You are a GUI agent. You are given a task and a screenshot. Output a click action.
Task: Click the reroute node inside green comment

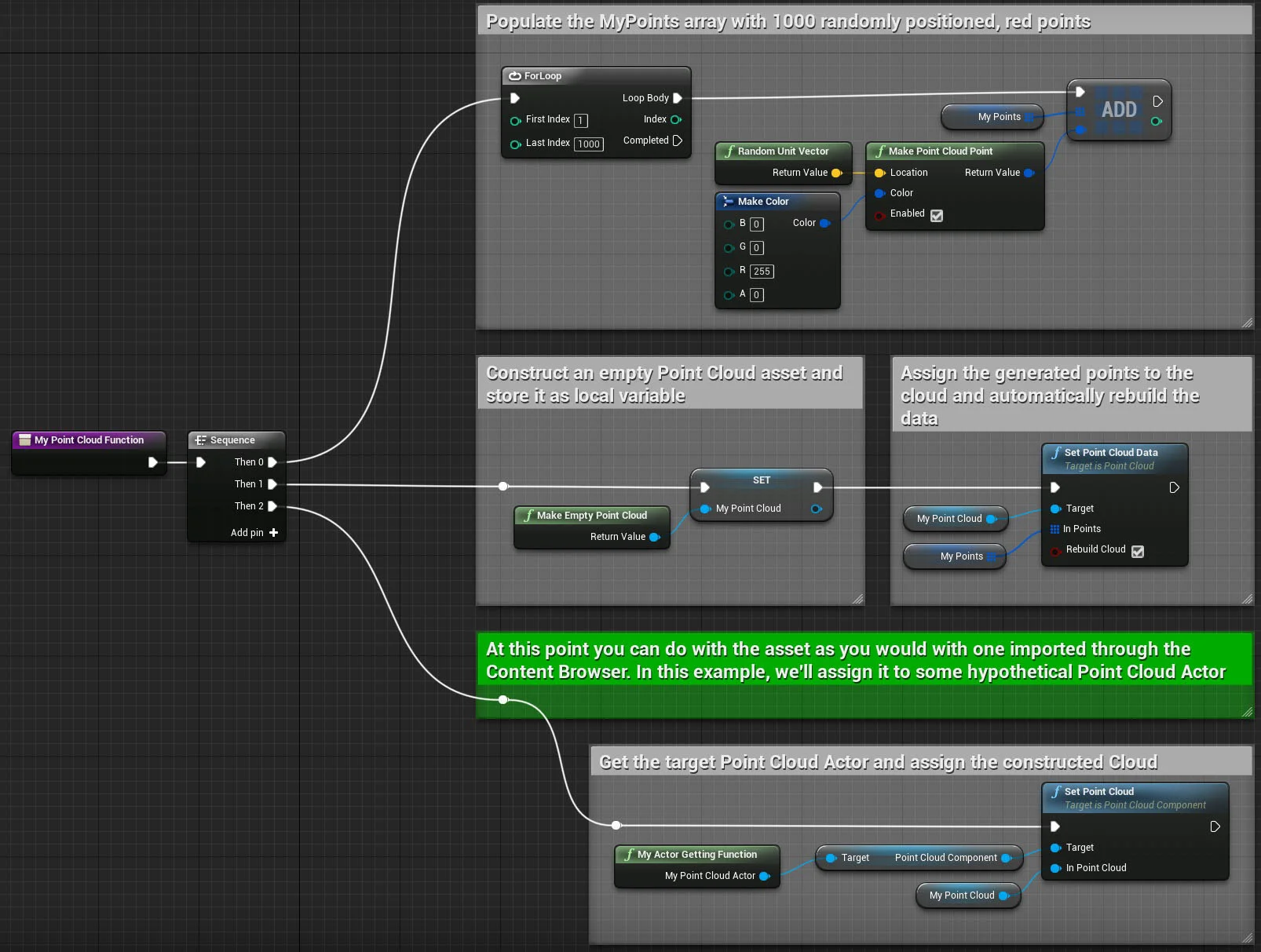(503, 699)
